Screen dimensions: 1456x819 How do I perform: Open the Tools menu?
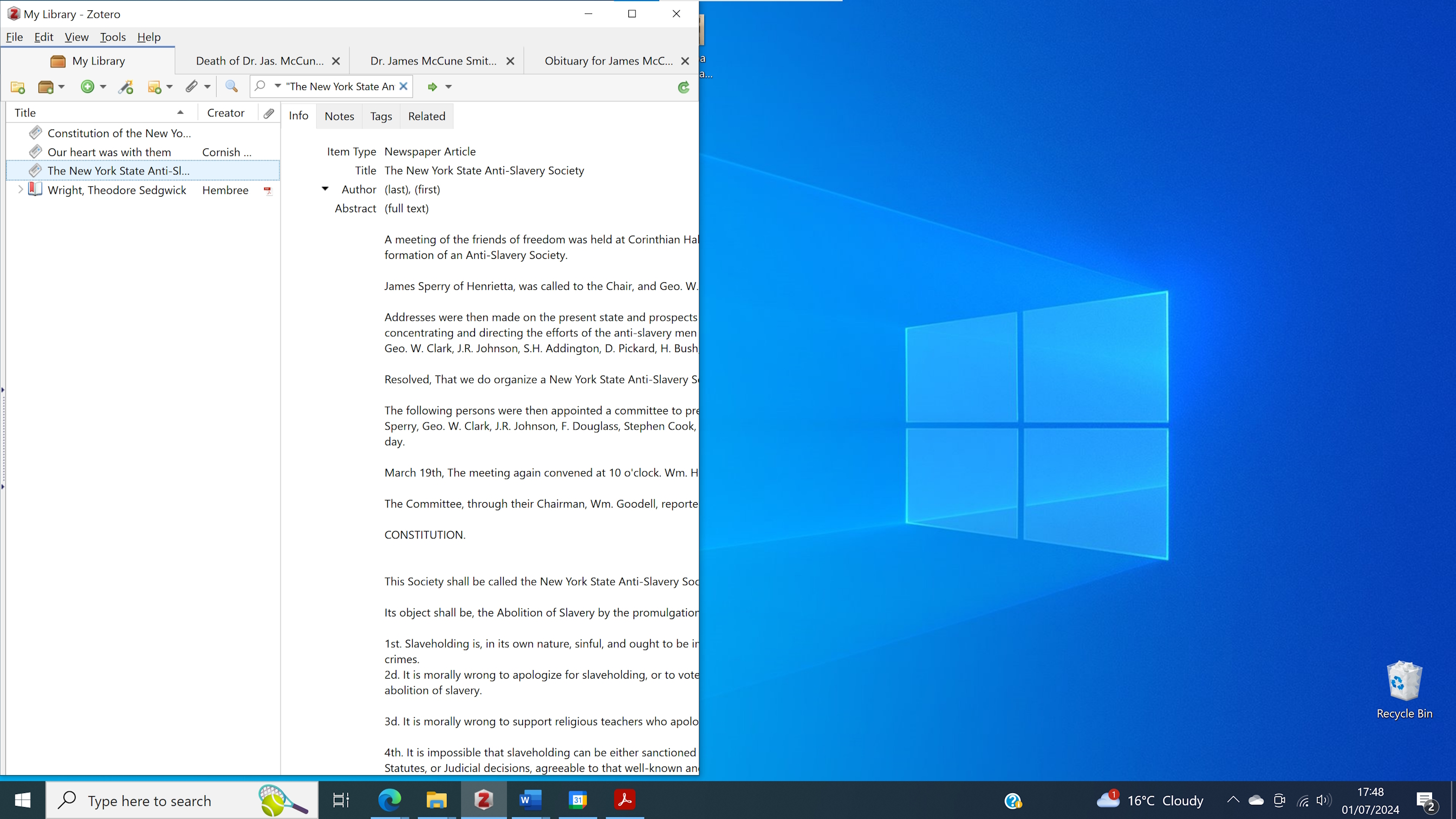113,37
